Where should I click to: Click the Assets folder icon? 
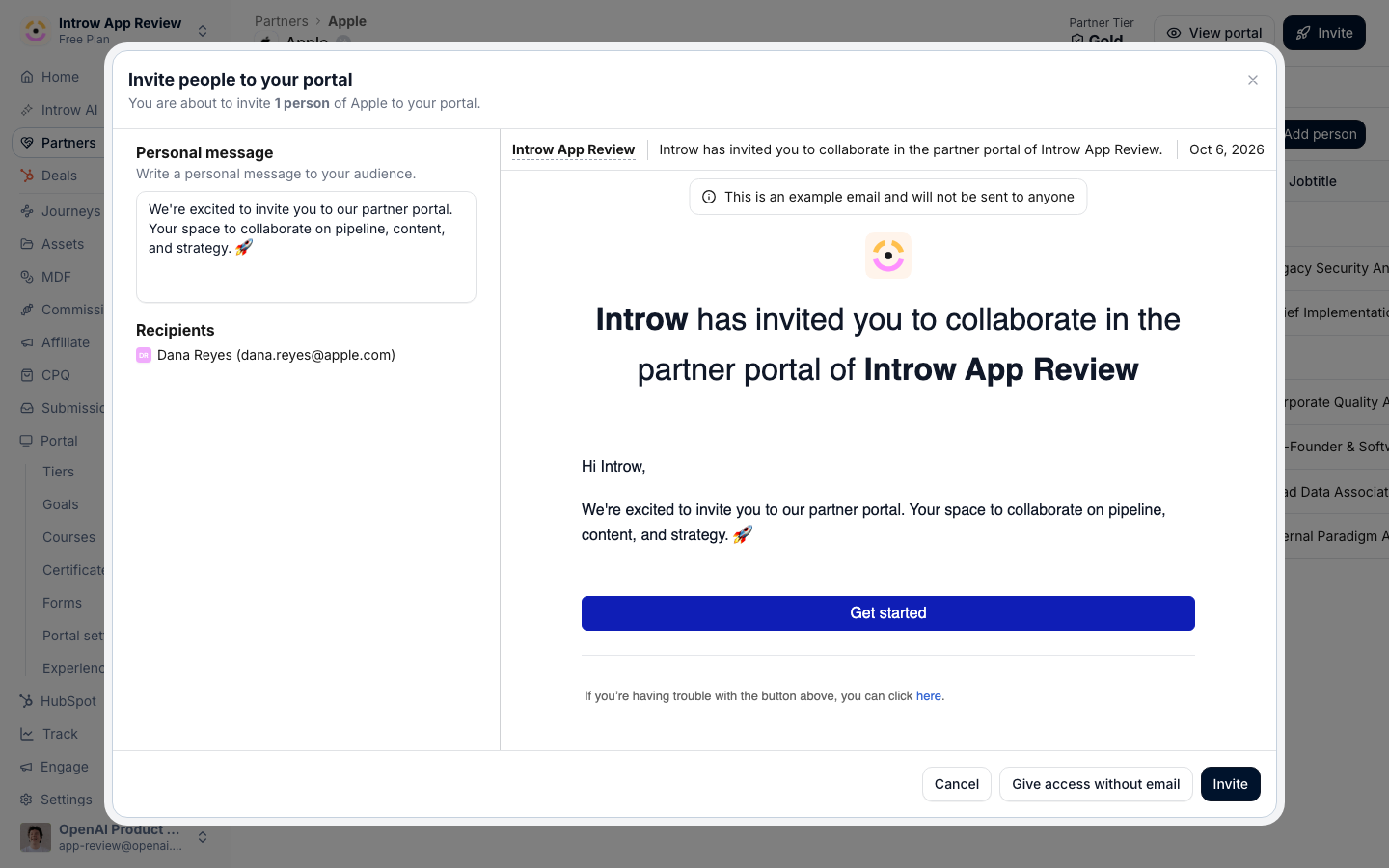click(27, 244)
